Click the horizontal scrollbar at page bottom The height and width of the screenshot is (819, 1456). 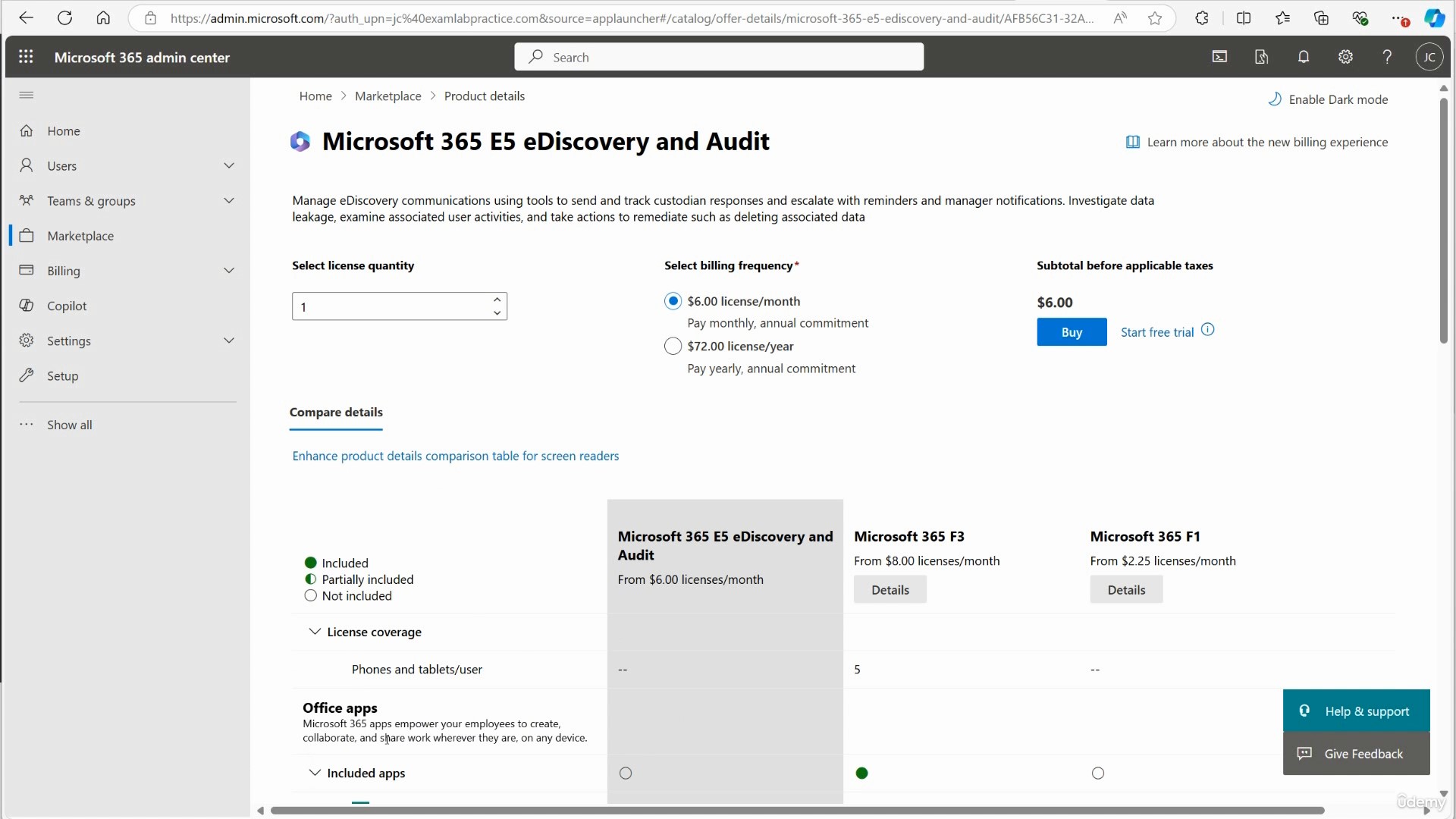797,811
